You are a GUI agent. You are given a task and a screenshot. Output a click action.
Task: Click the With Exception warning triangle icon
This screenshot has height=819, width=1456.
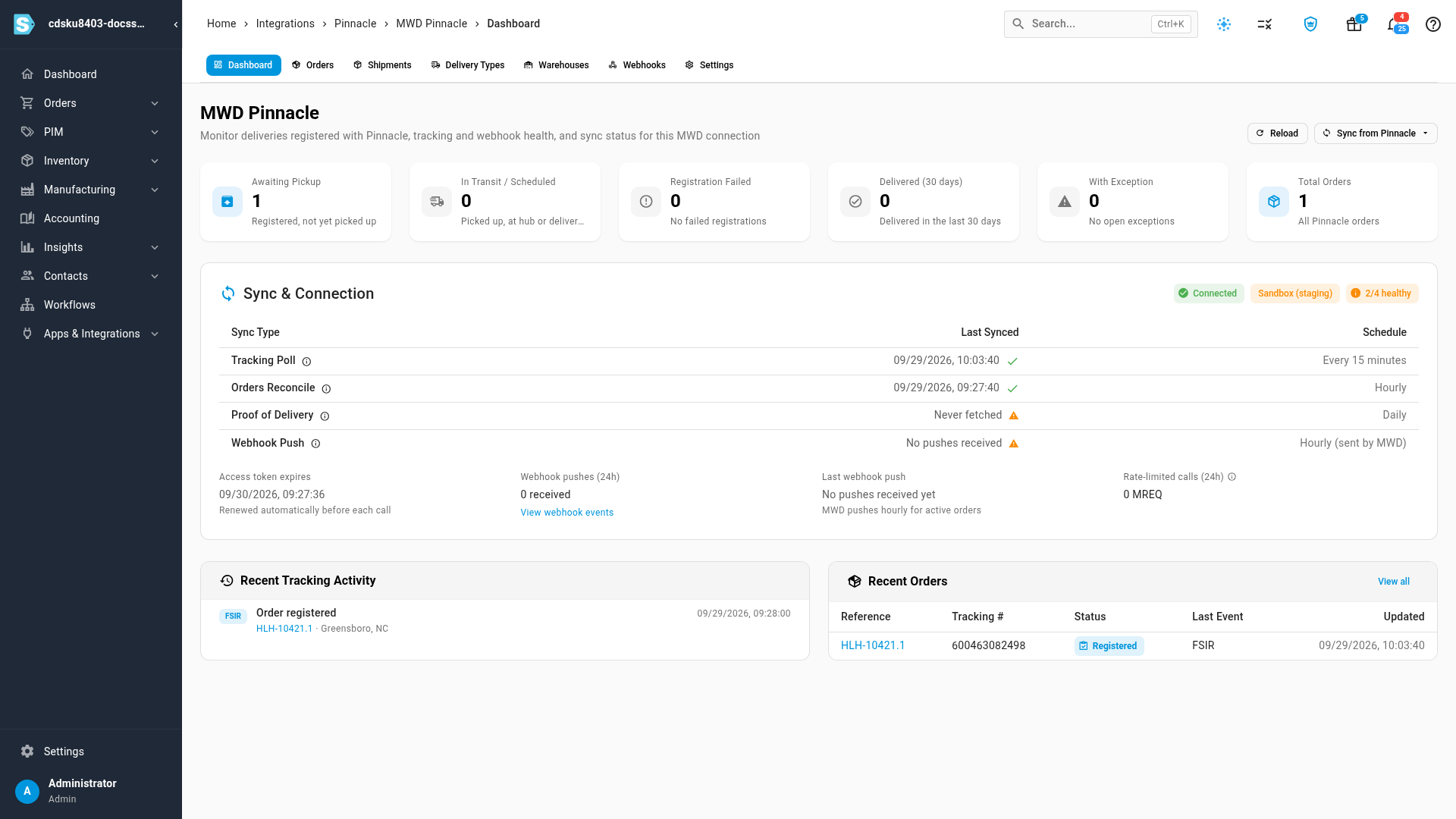pos(1065,202)
